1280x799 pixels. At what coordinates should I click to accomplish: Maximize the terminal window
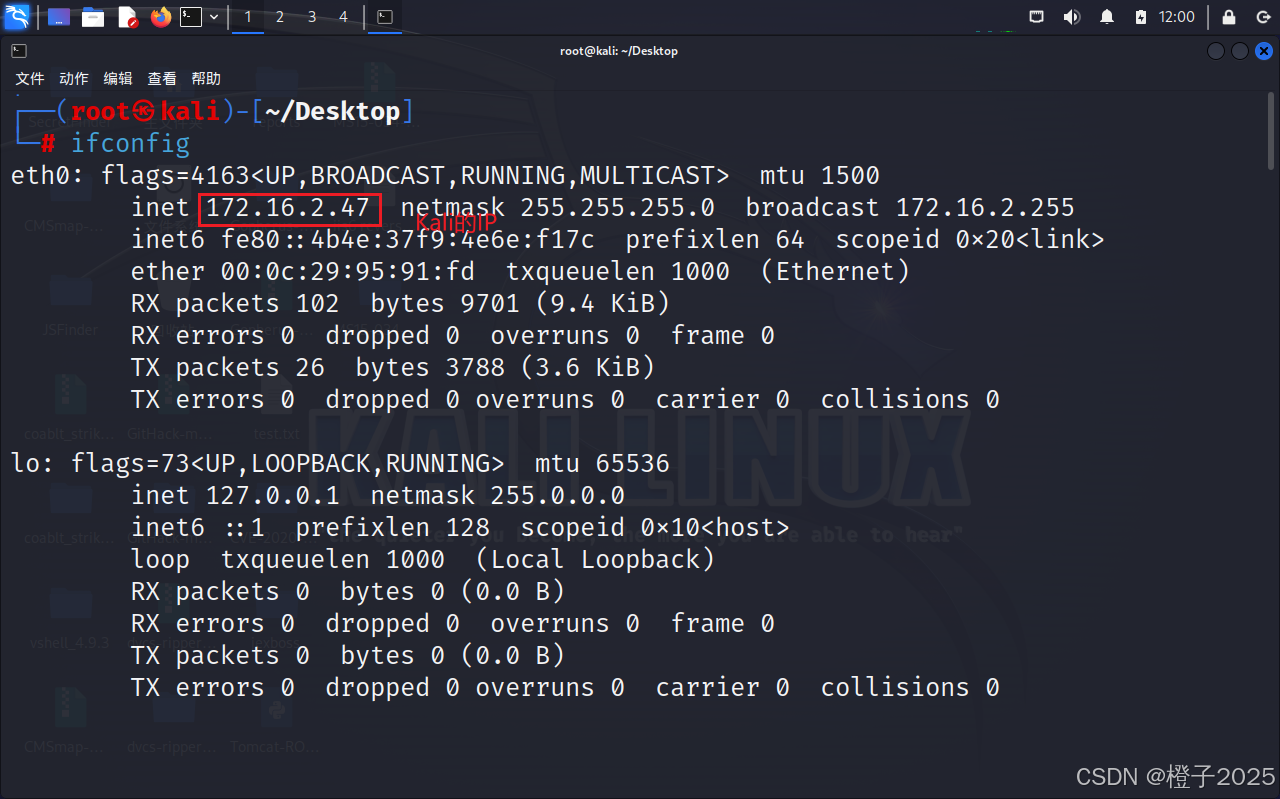coord(1240,51)
